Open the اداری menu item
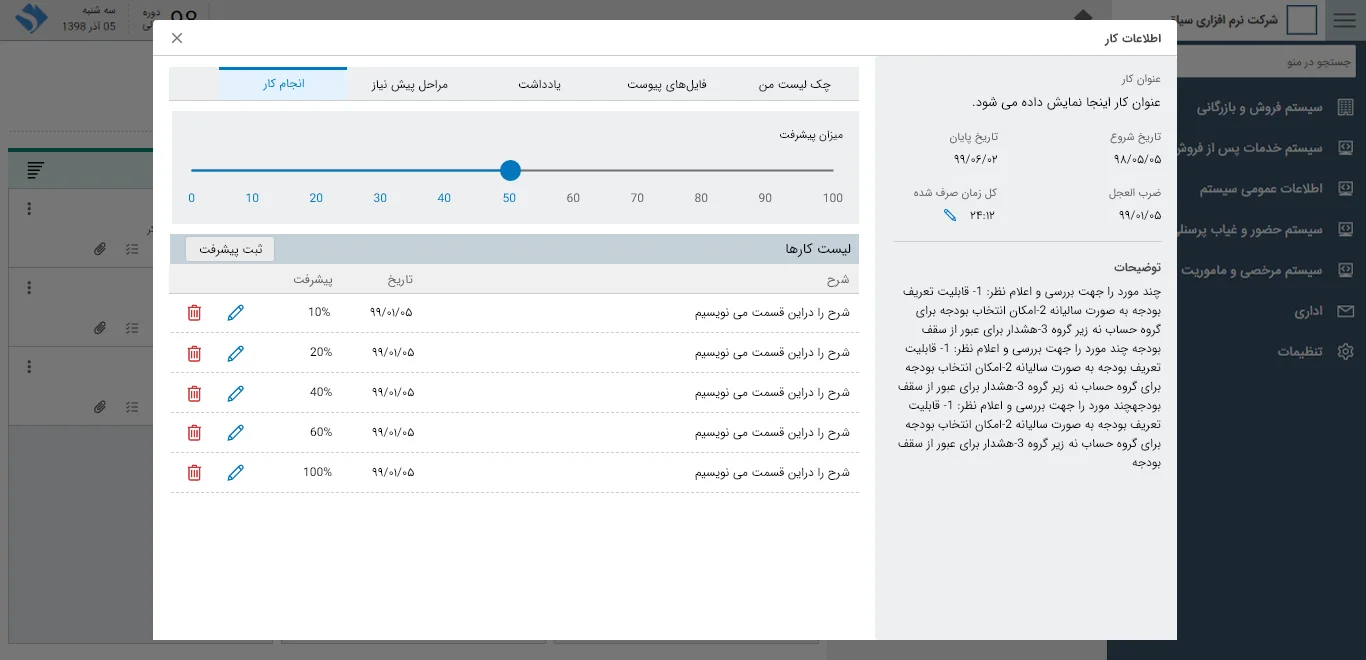1366x660 pixels. coord(1308,311)
